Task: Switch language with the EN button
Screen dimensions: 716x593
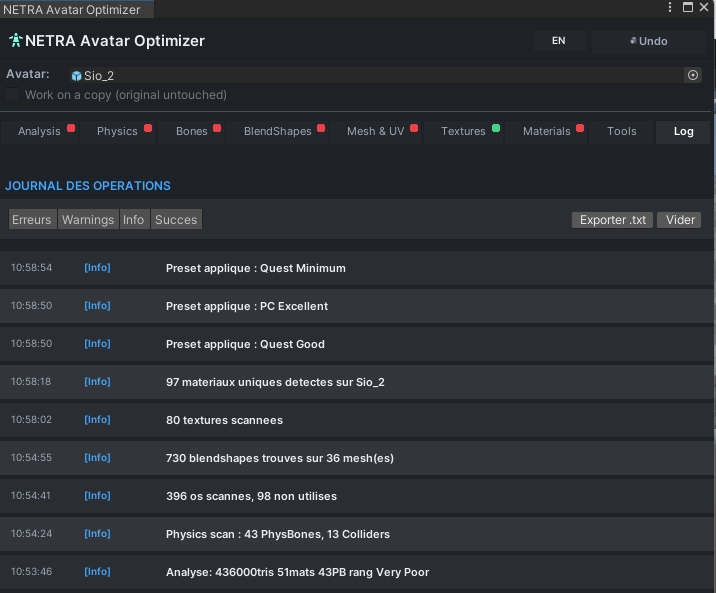Action: (558, 41)
